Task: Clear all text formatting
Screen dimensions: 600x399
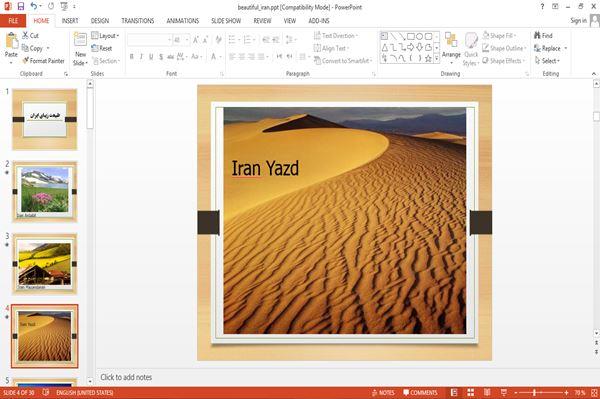Action: pos(218,40)
